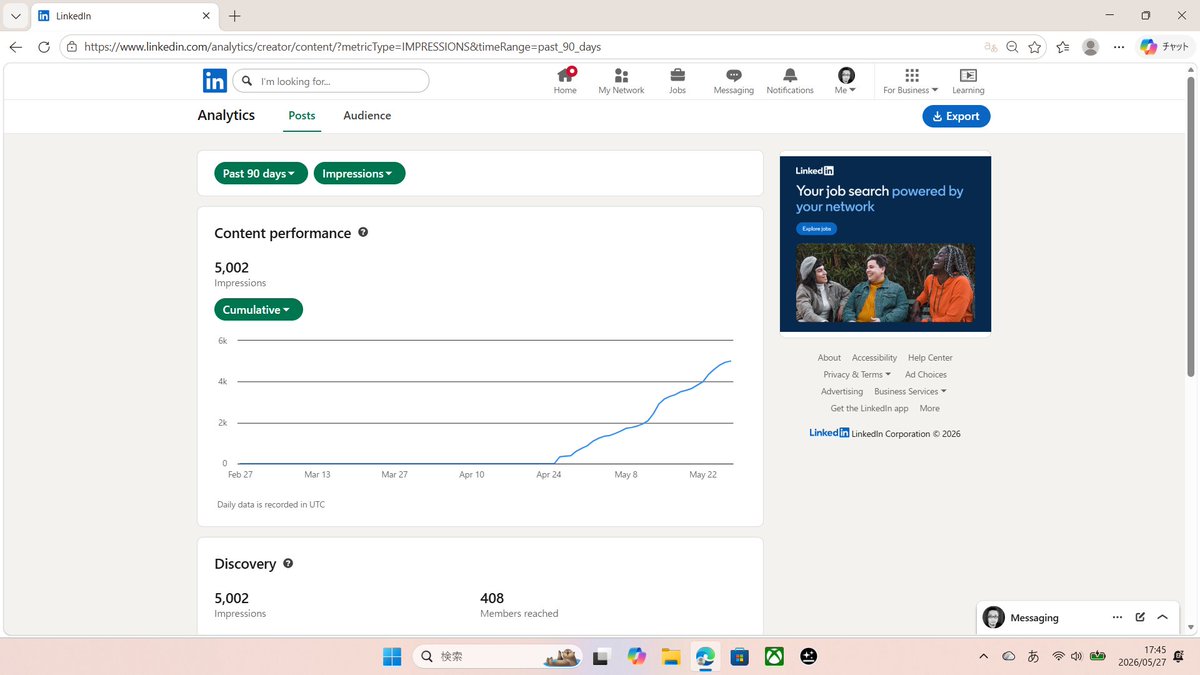1200x675 pixels.
Task: Switch to the Audience tab
Action: coord(367,115)
